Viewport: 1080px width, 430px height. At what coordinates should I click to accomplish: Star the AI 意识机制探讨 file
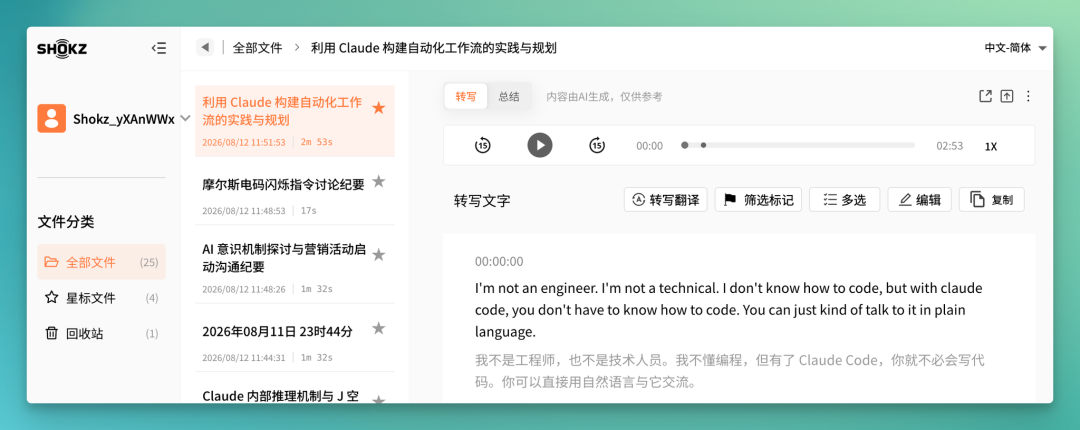click(378, 254)
